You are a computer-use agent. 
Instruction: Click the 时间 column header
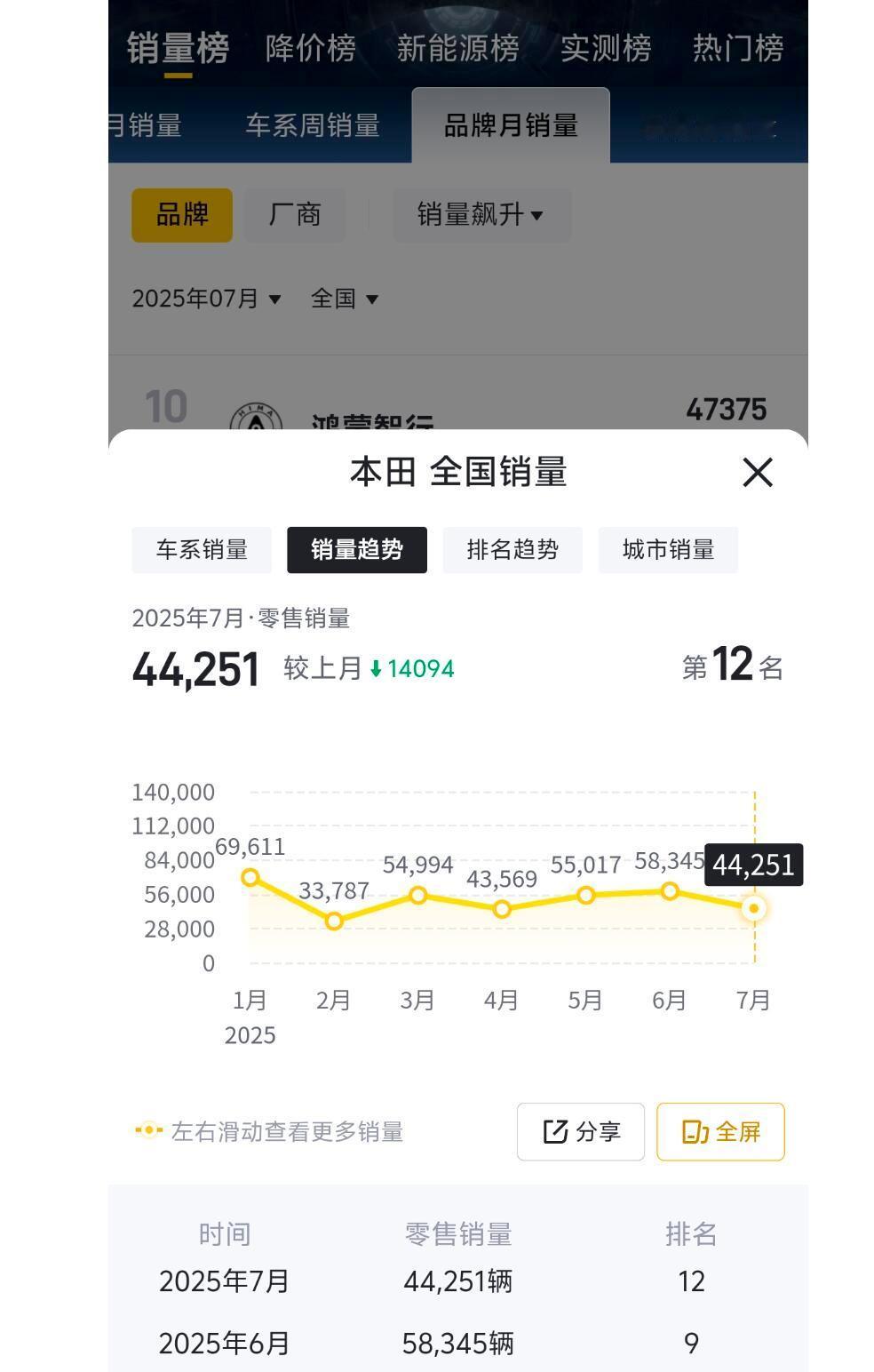(x=225, y=1234)
